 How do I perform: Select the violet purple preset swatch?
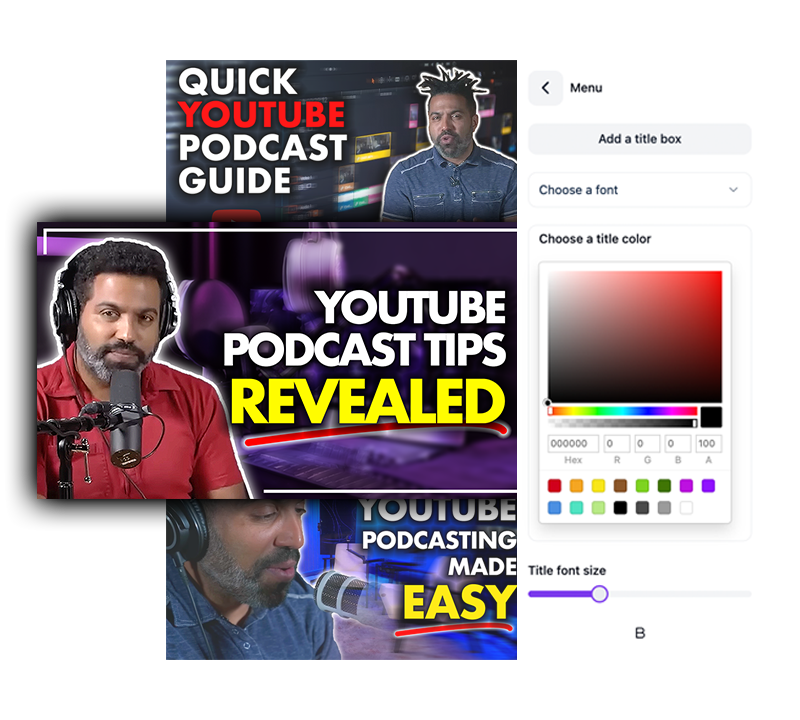[x=708, y=485]
